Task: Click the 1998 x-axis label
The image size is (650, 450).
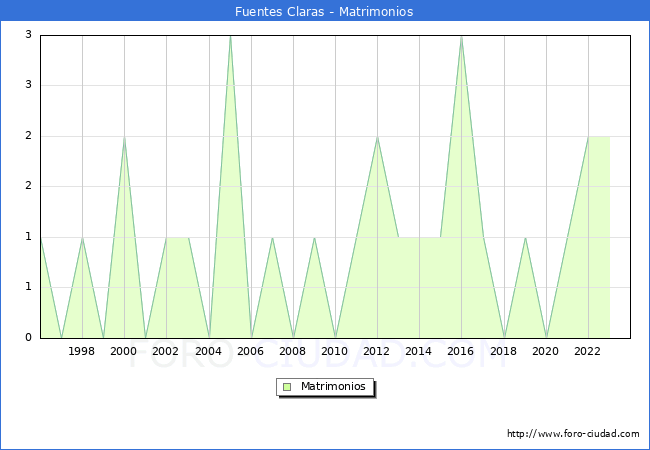Action: point(82,351)
